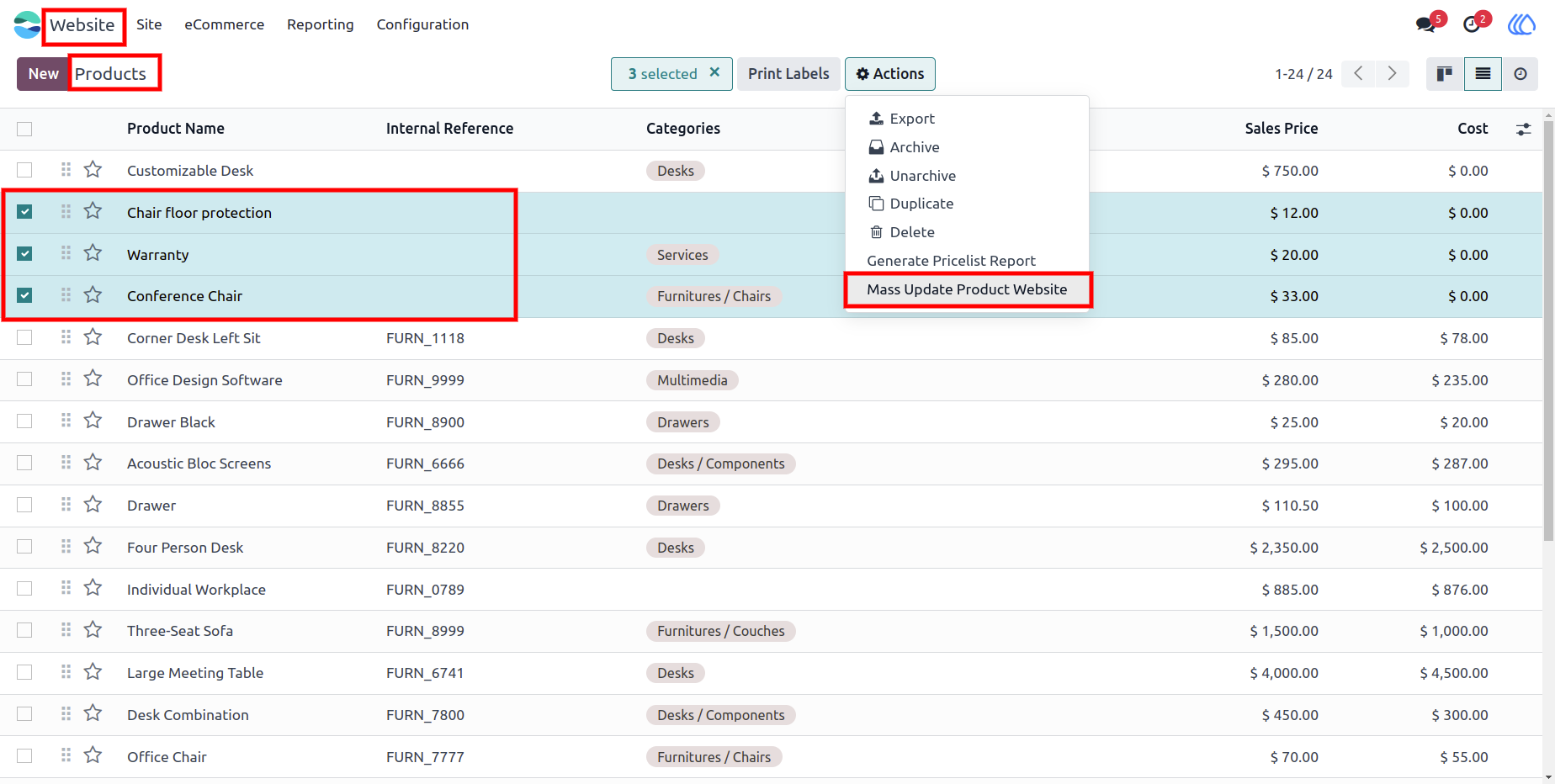Switch to Kanban view

pos(1445,74)
